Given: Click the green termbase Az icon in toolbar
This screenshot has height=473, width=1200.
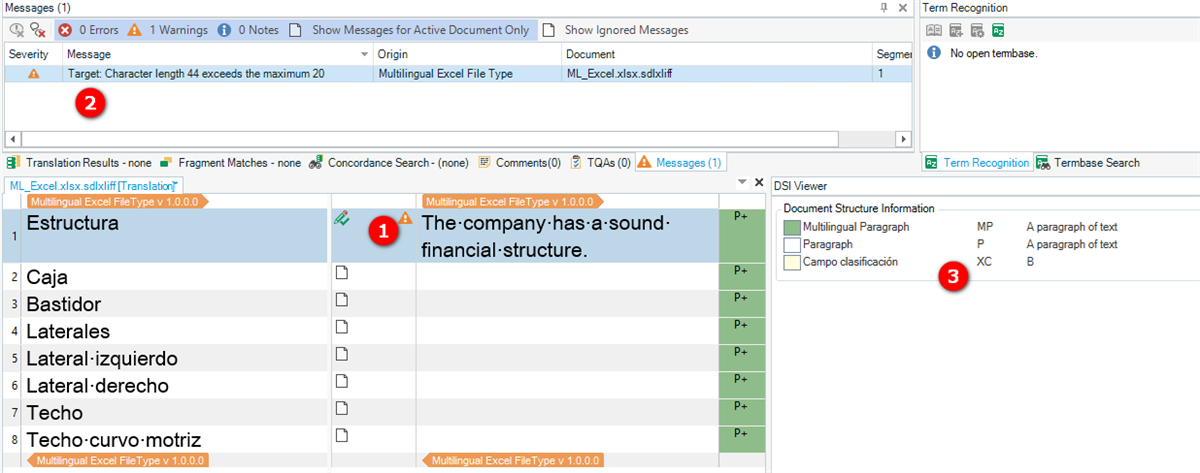Looking at the screenshot, I should (x=998, y=30).
